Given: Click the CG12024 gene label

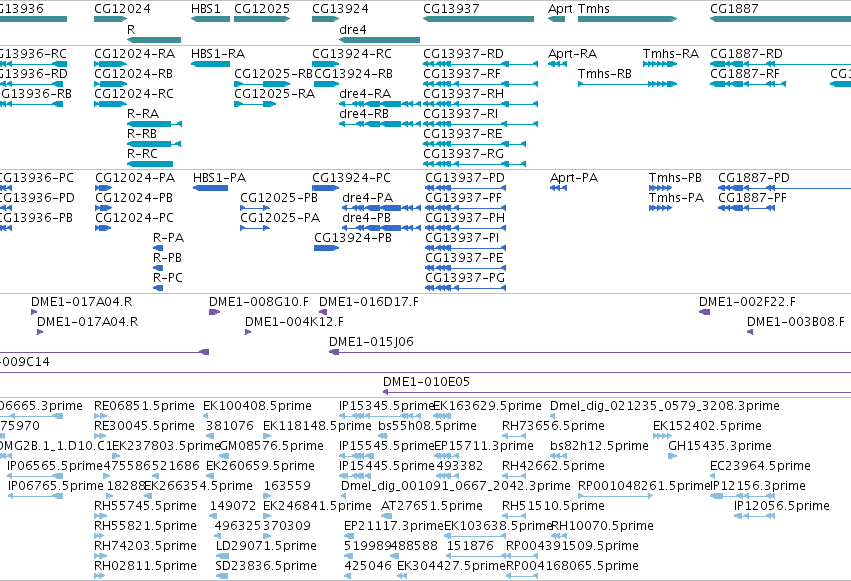Looking at the screenshot, I should point(122,9).
